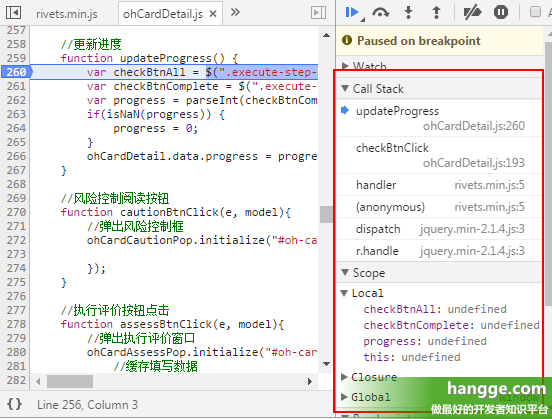Add a breakpoint on line 266
Viewport: 552px width, 419px height.
click(16, 156)
